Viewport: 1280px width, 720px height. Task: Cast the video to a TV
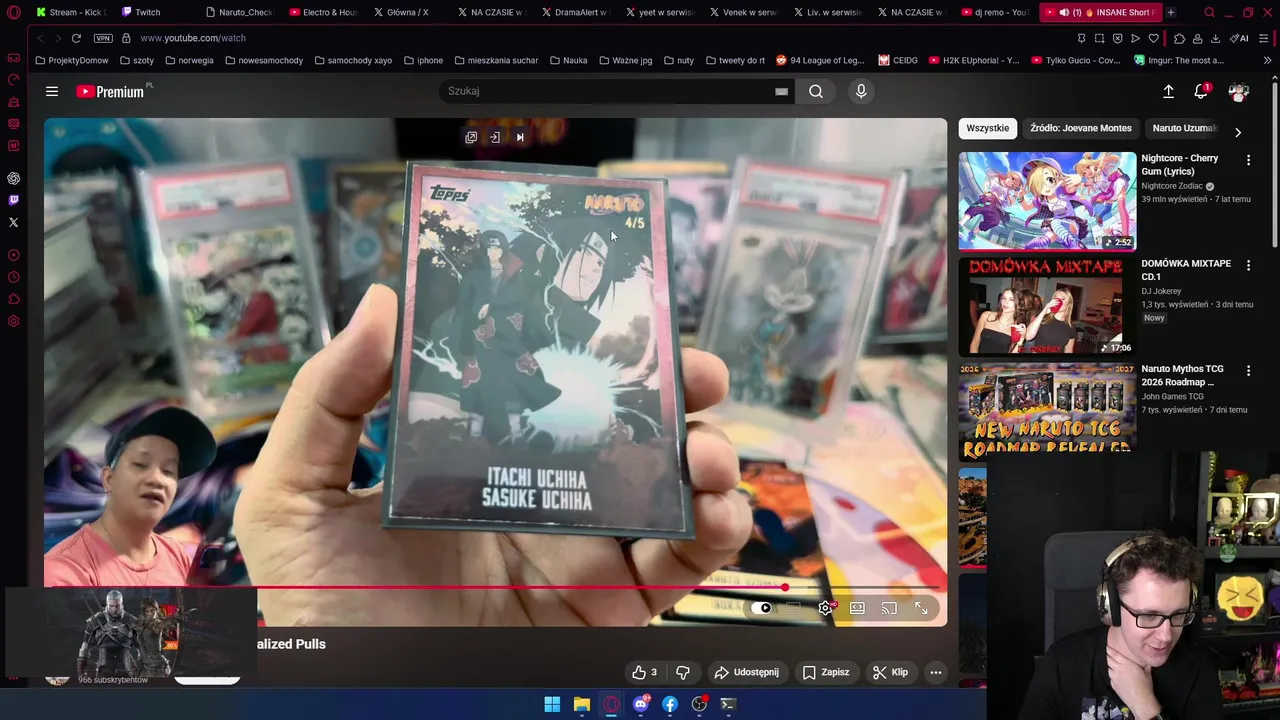(889, 608)
